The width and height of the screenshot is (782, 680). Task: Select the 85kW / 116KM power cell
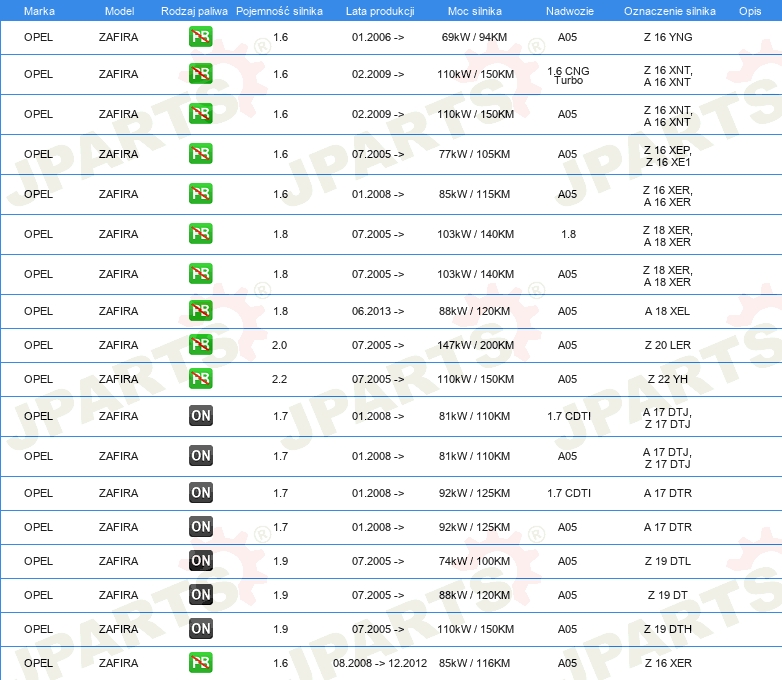point(474,663)
